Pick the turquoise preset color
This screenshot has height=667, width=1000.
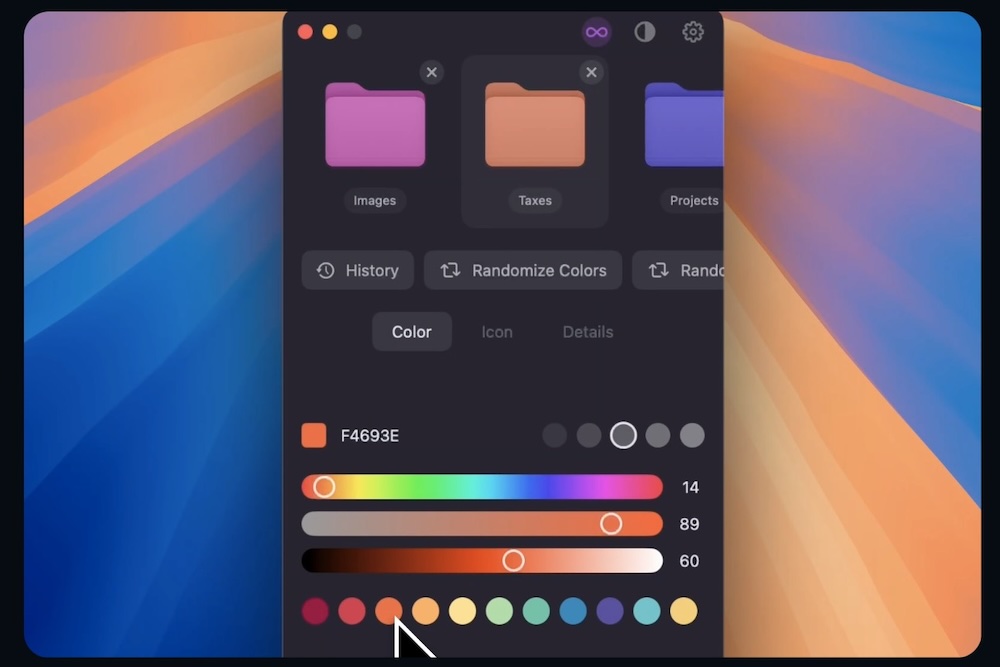point(647,611)
